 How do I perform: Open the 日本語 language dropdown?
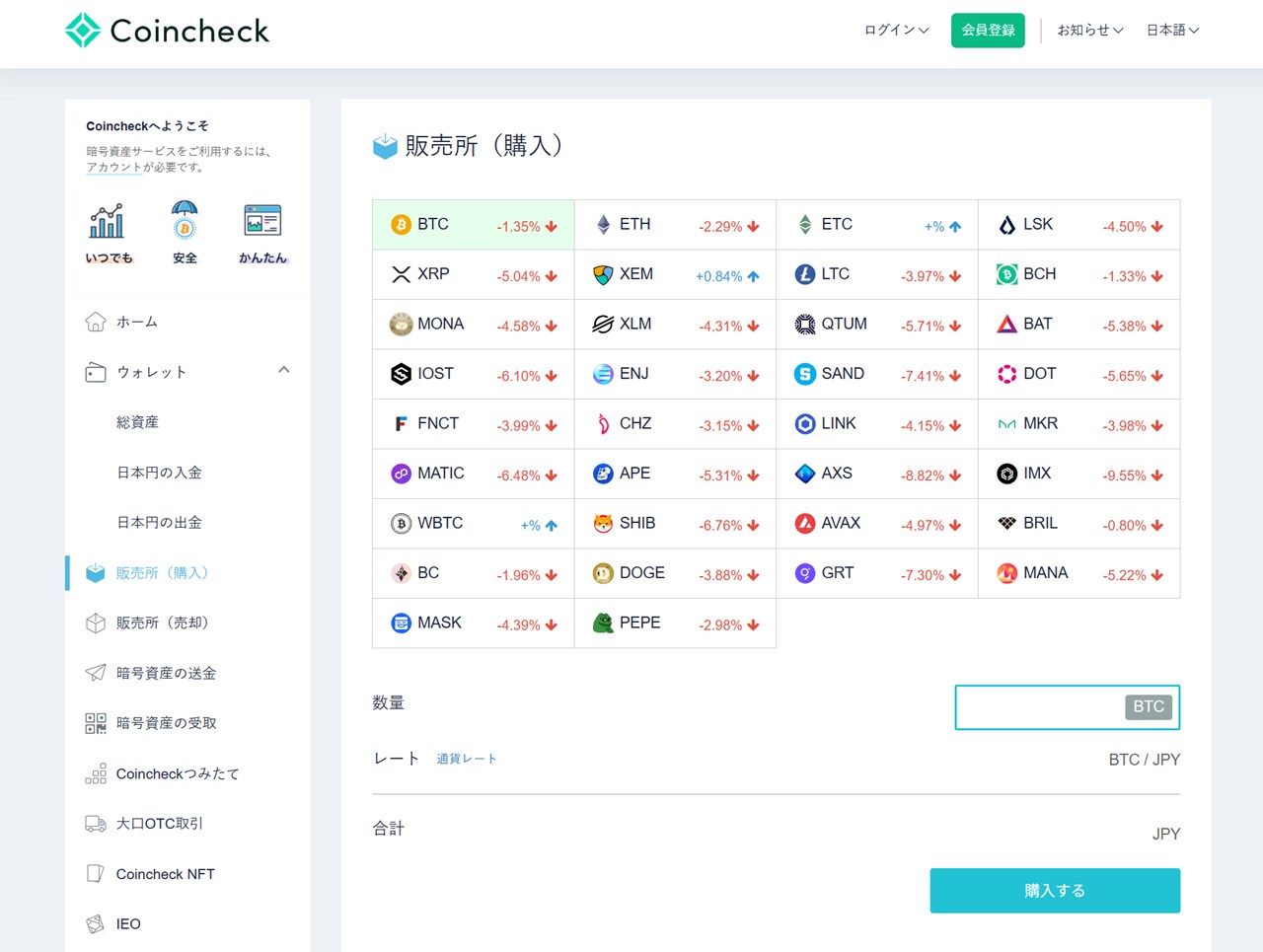(x=1172, y=31)
